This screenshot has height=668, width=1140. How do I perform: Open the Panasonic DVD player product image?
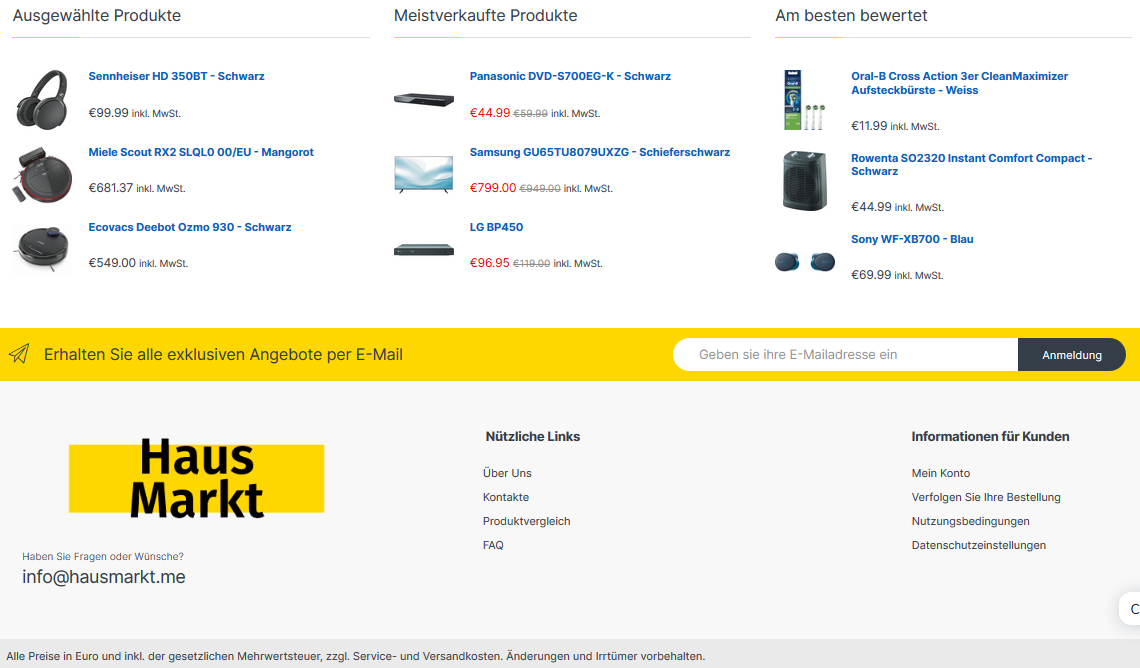pyautogui.click(x=424, y=100)
